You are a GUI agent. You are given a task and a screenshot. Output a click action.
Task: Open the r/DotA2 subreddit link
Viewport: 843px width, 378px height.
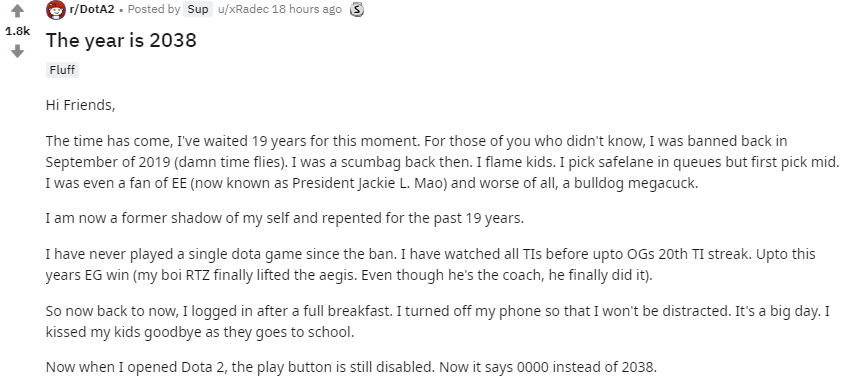pyautogui.click(x=92, y=9)
